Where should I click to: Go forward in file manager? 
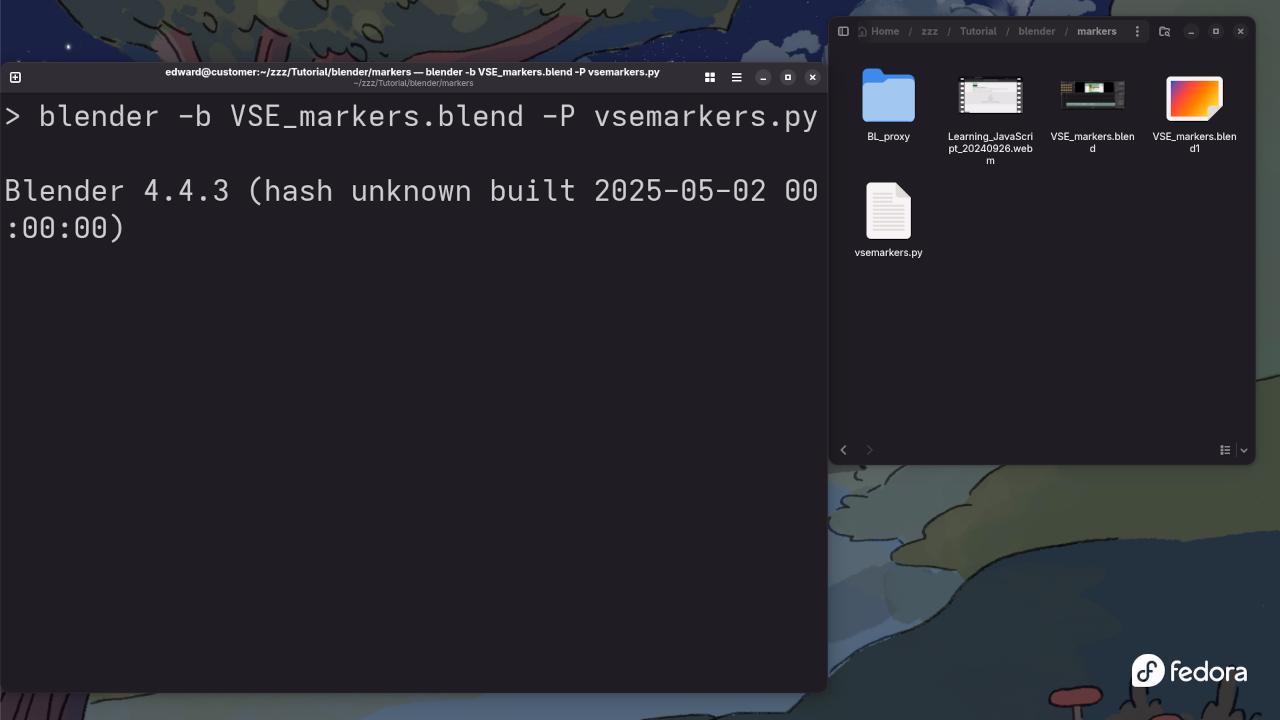[x=869, y=450]
